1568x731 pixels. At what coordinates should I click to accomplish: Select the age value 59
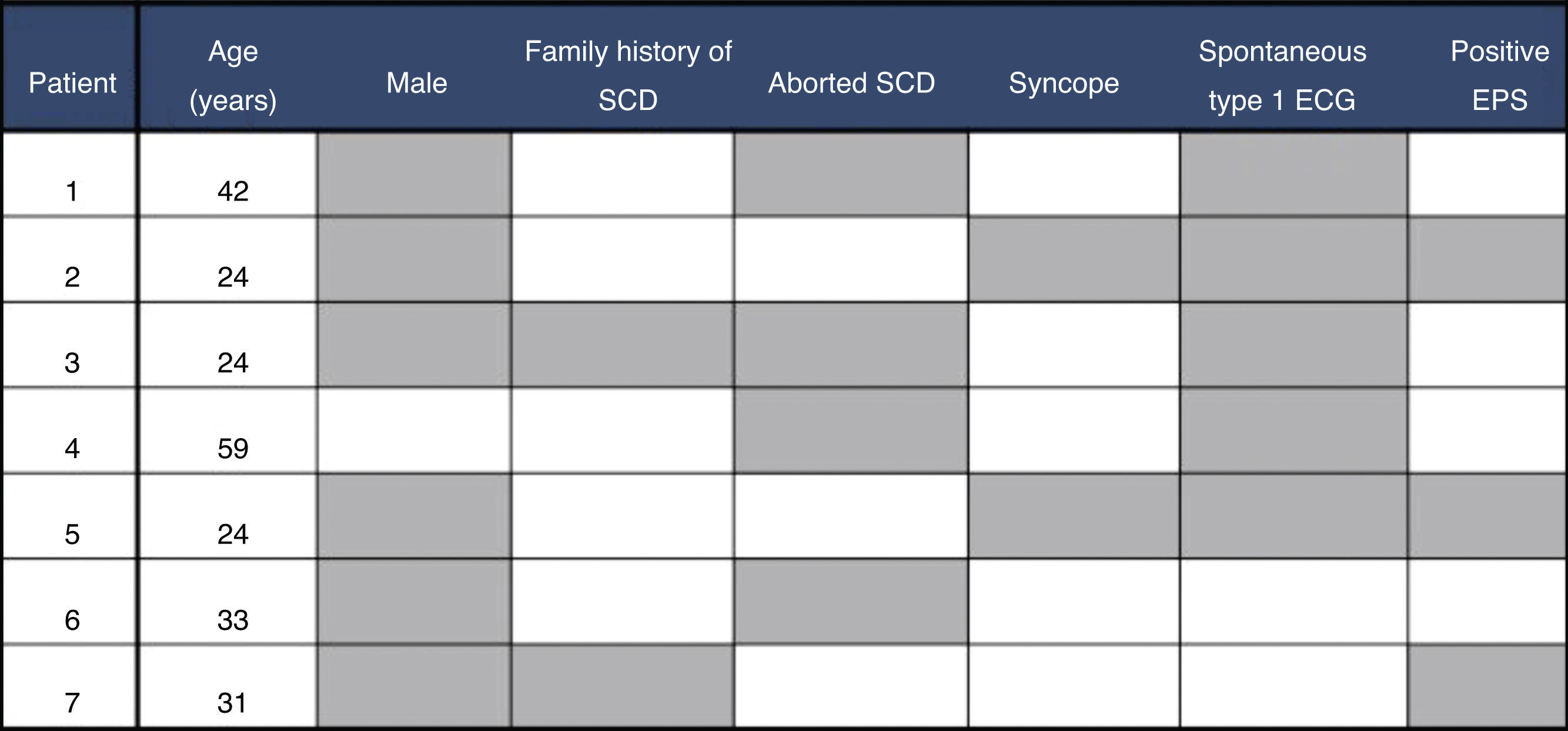pos(232,449)
